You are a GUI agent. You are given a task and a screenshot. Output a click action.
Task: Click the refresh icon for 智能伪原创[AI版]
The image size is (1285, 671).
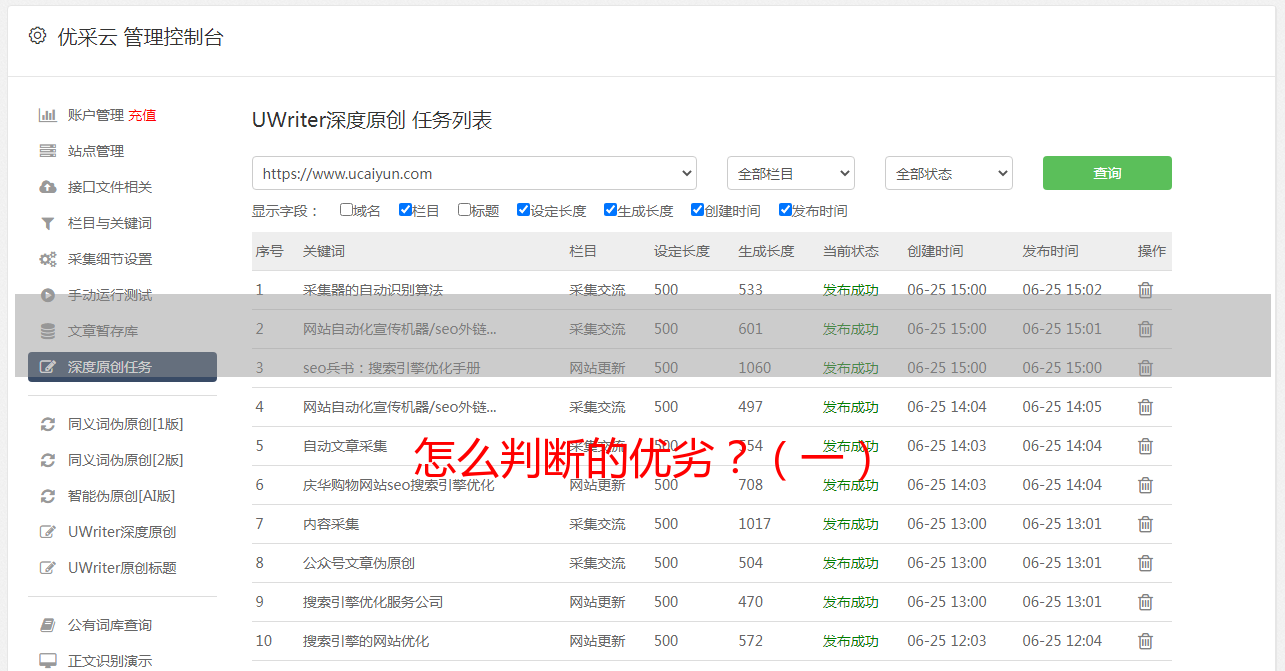(x=47, y=496)
